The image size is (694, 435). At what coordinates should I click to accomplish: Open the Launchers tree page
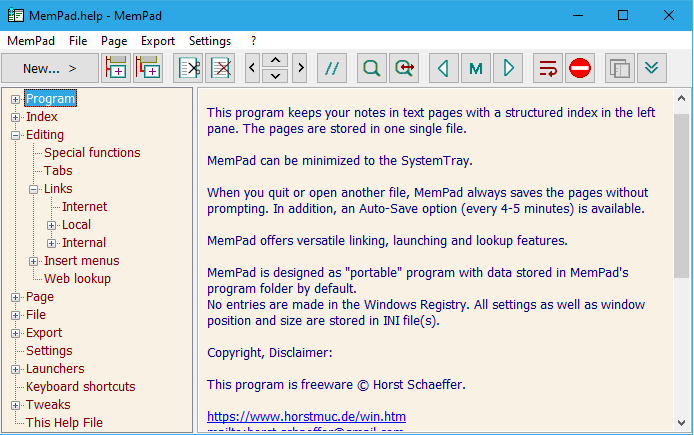[x=55, y=369]
